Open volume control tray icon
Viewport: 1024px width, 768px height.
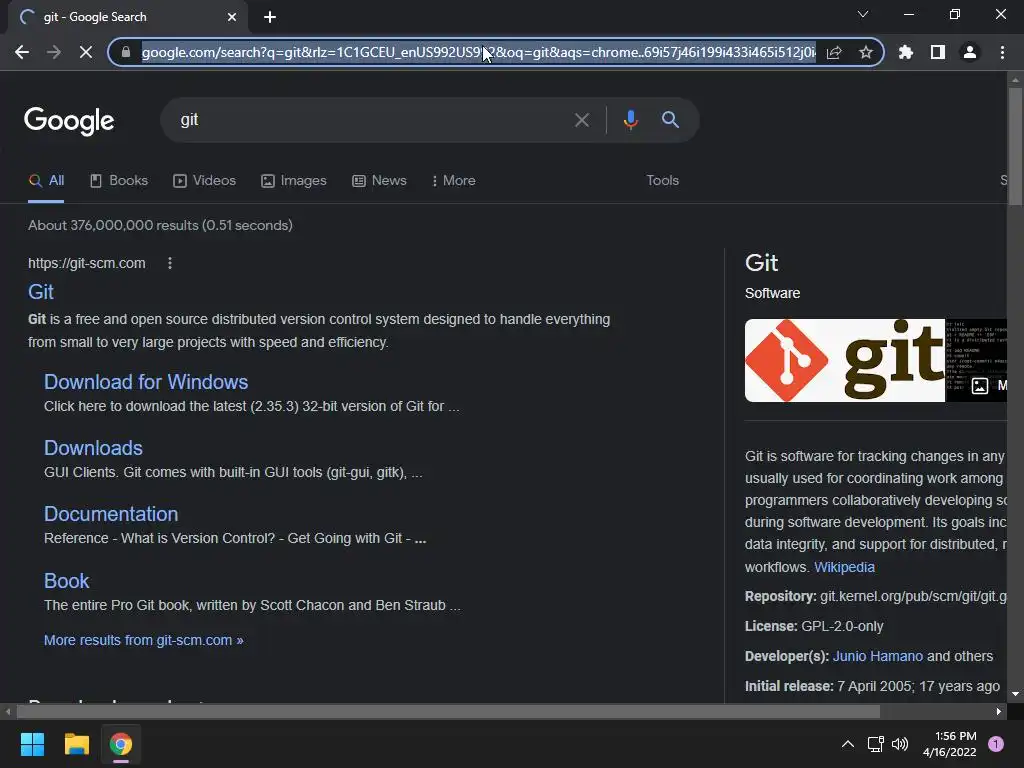pyautogui.click(x=900, y=744)
